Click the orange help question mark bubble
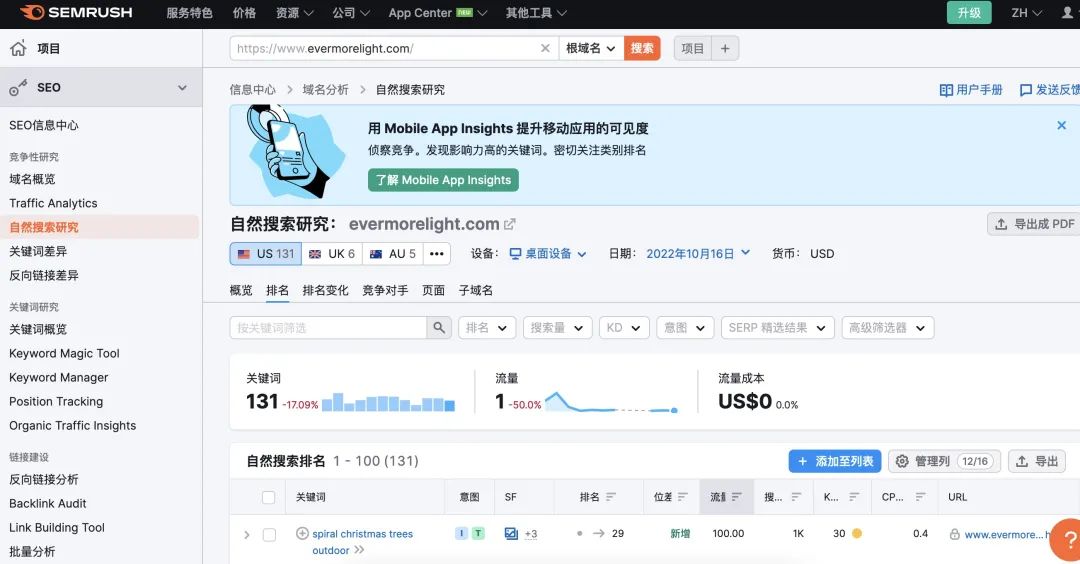The height and width of the screenshot is (564, 1080). (x=1068, y=540)
